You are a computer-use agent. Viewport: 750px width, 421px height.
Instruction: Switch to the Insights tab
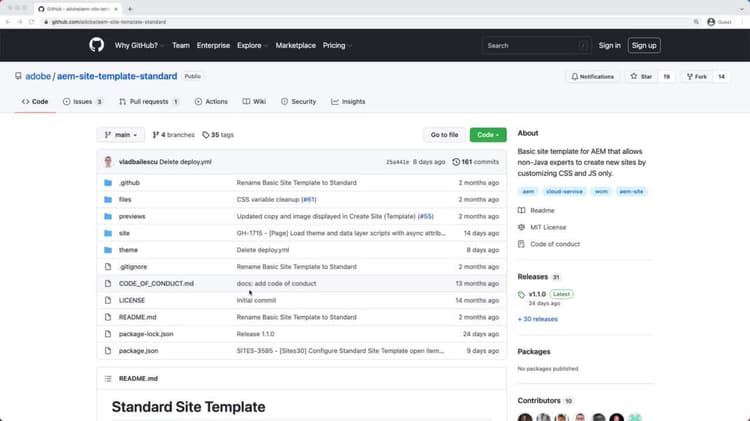(348, 101)
